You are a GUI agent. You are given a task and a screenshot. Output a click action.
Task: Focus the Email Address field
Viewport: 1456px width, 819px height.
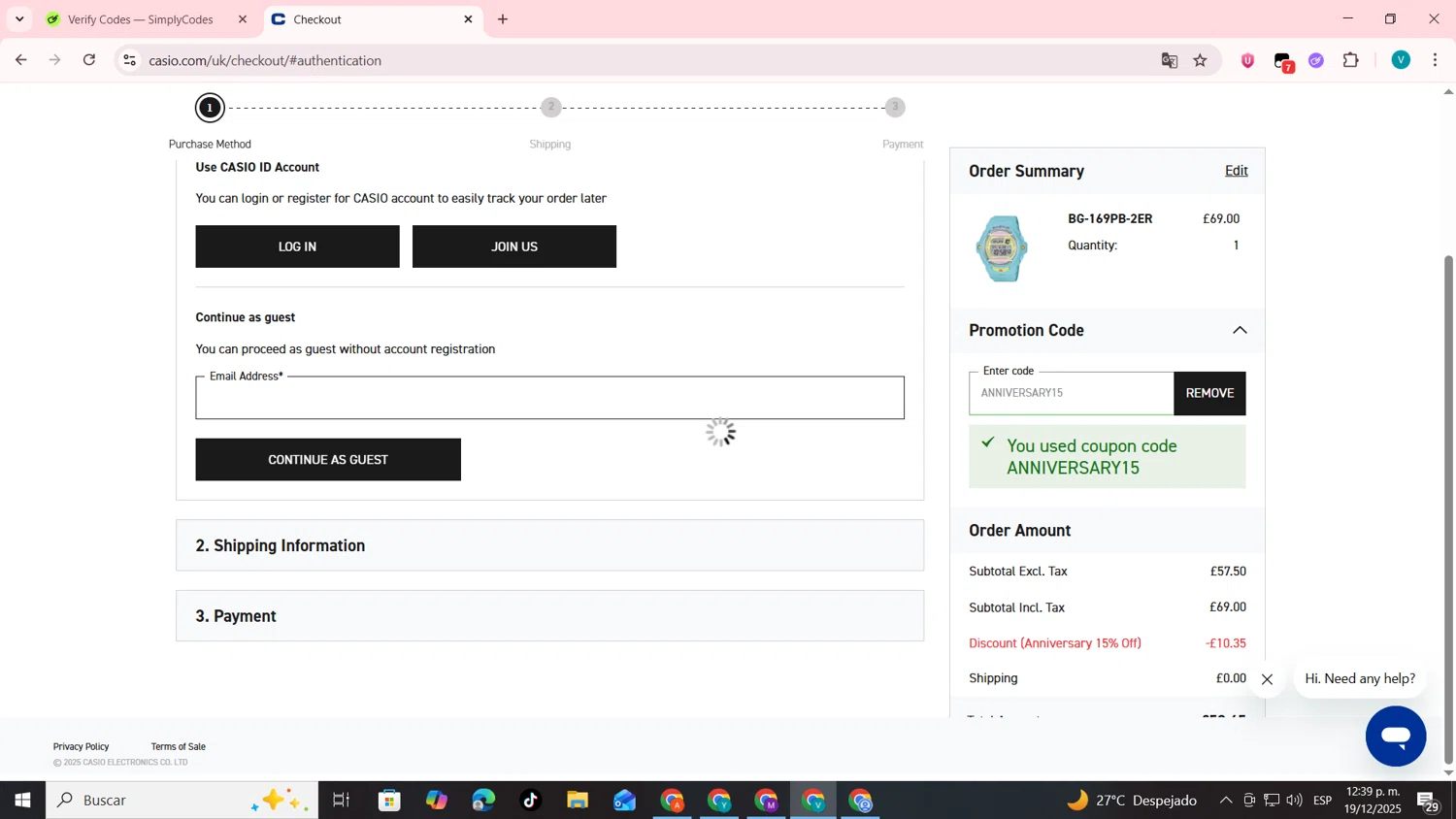coord(549,398)
